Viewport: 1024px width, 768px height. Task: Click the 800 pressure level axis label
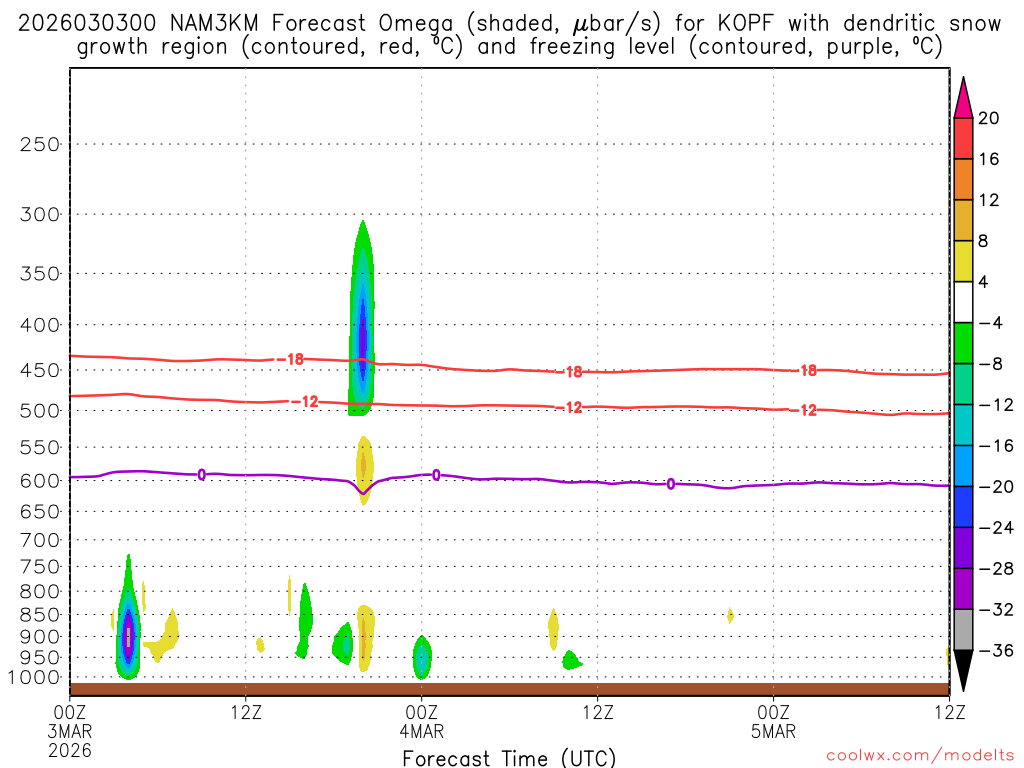pos(40,592)
